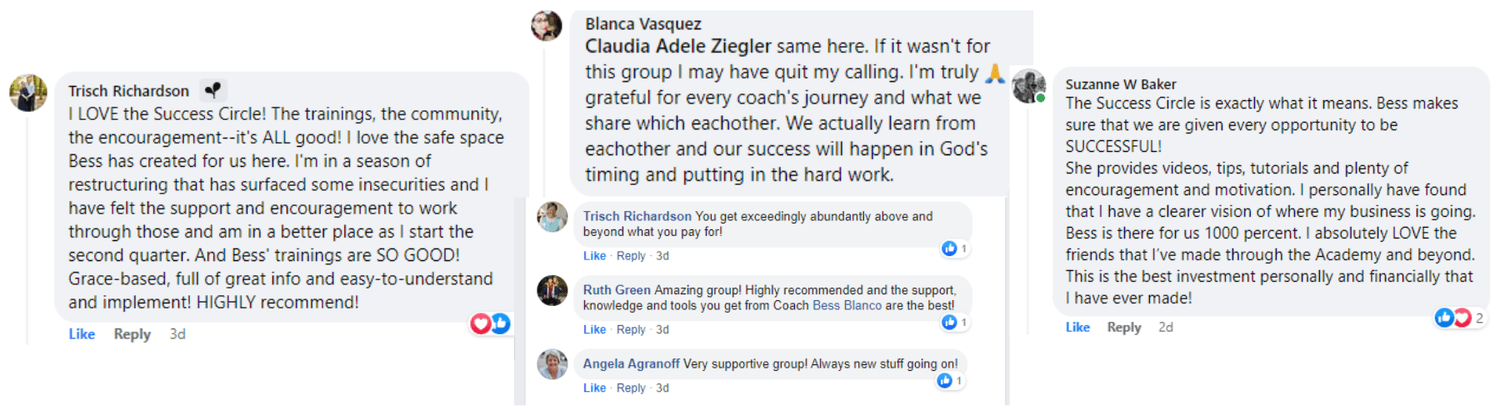Click Angela Agranoff's profile avatar
Screen dimensions: 1500x417
tap(552, 364)
